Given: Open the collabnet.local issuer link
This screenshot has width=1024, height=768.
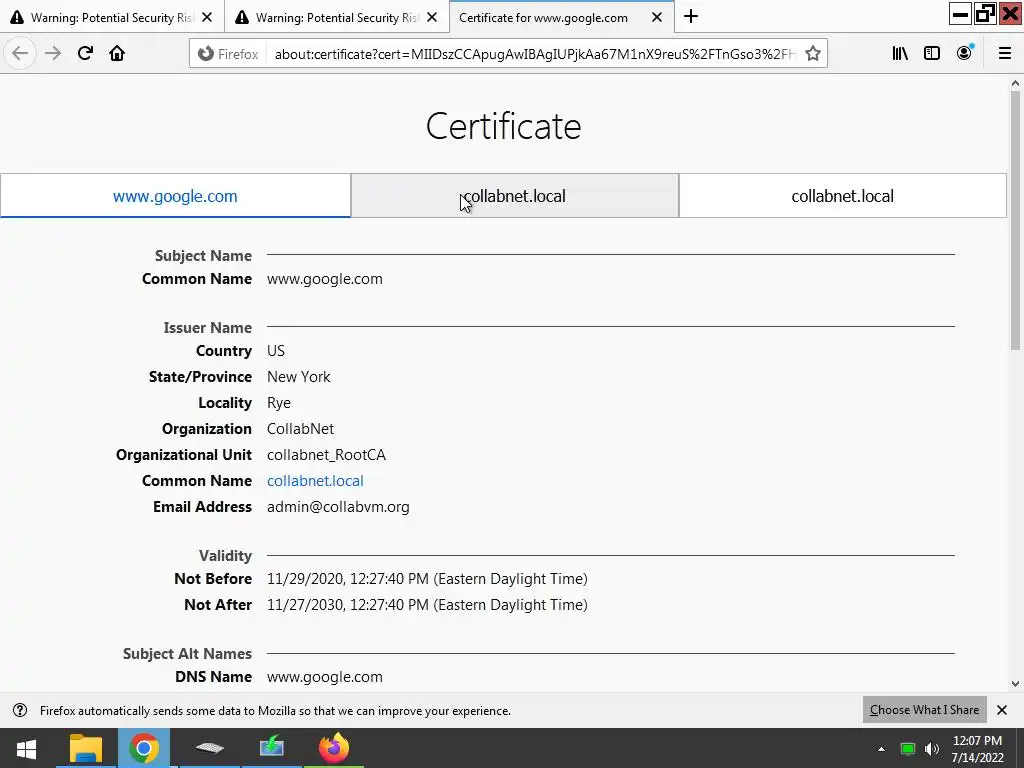Looking at the screenshot, I should click(315, 481).
